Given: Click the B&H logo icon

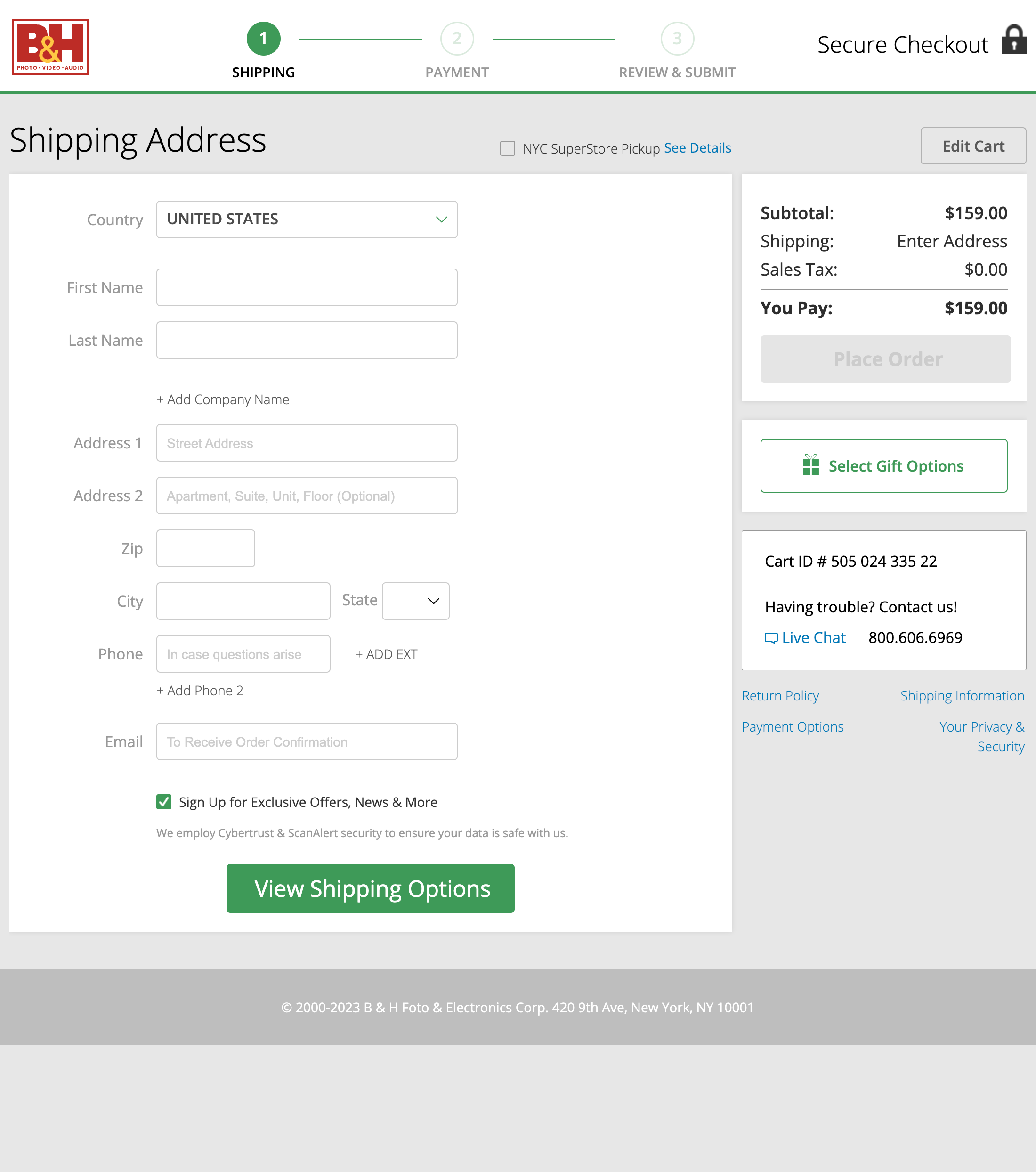Looking at the screenshot, I should 50,47.
